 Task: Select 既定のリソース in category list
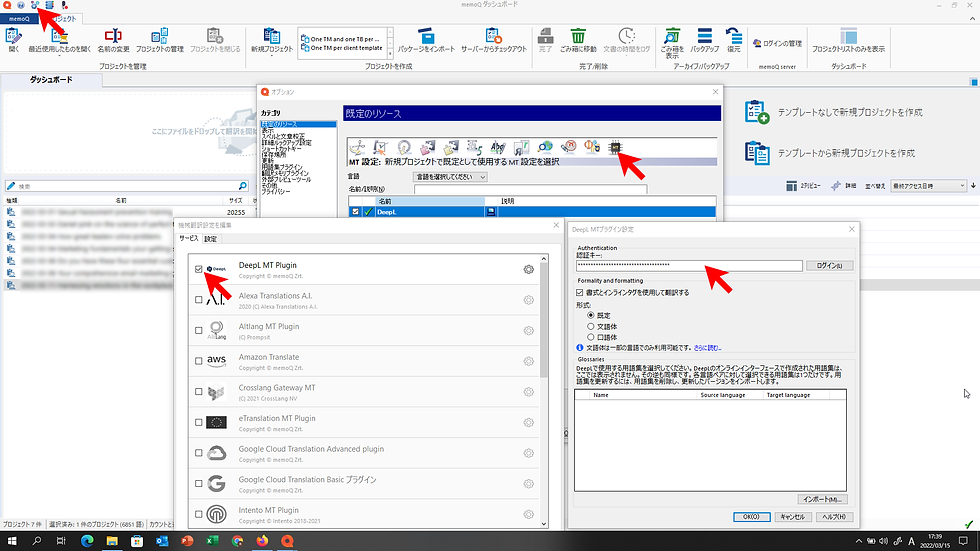click(298, 124)
